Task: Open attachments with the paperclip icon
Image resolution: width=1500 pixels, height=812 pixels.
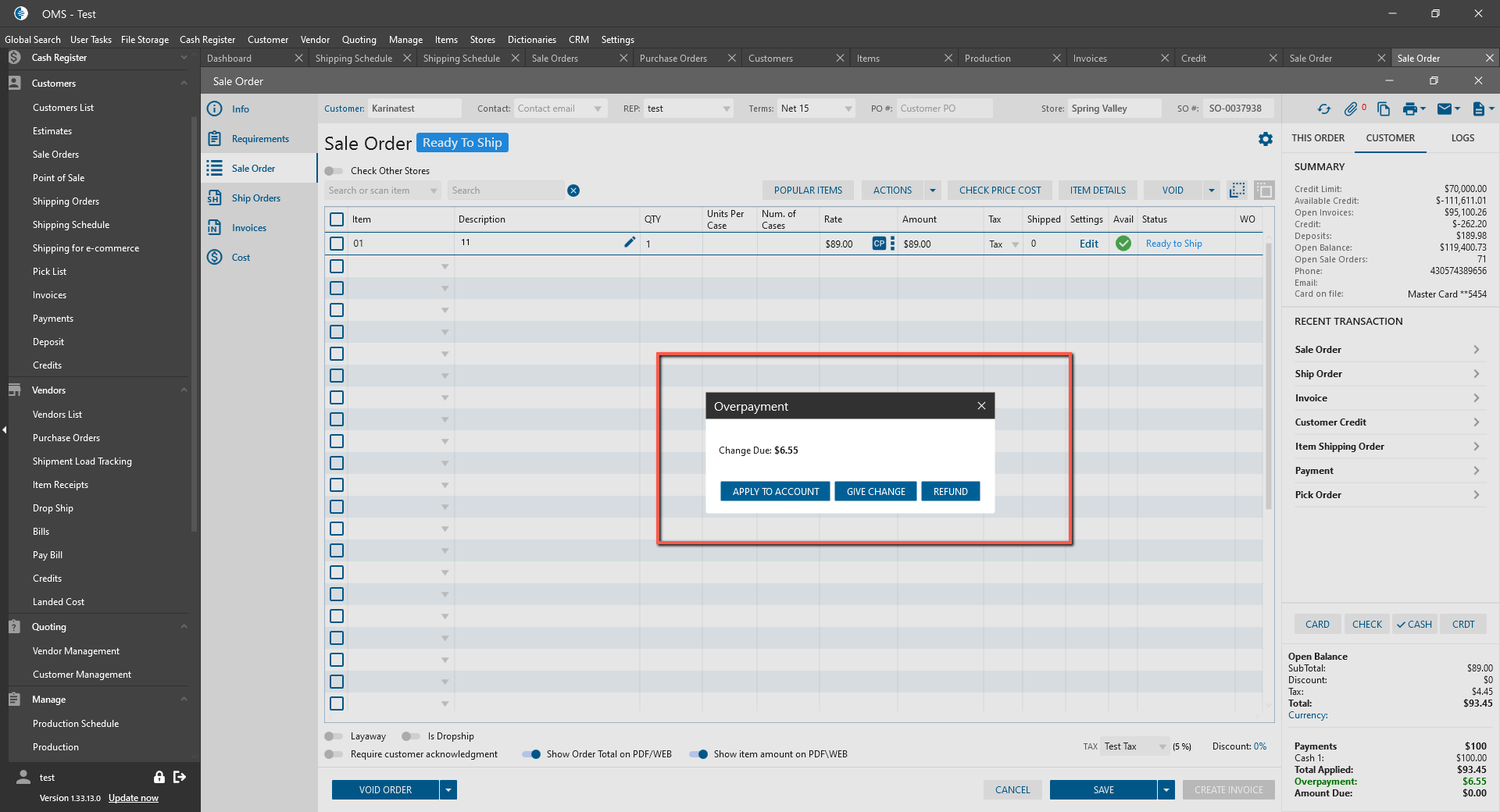Action: [x=1351, y=109]
